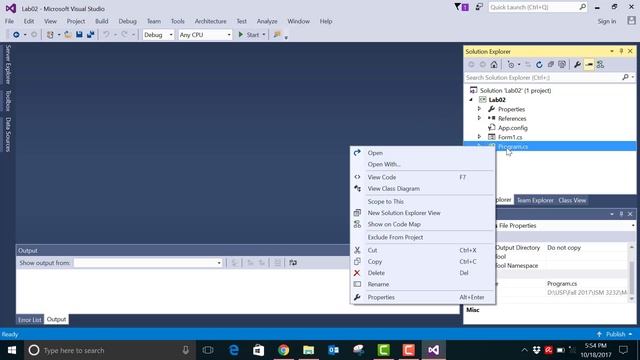Viewport: 640px width, 360px height.
Task: Click Publish in the status bar
Action: point(615,334)
